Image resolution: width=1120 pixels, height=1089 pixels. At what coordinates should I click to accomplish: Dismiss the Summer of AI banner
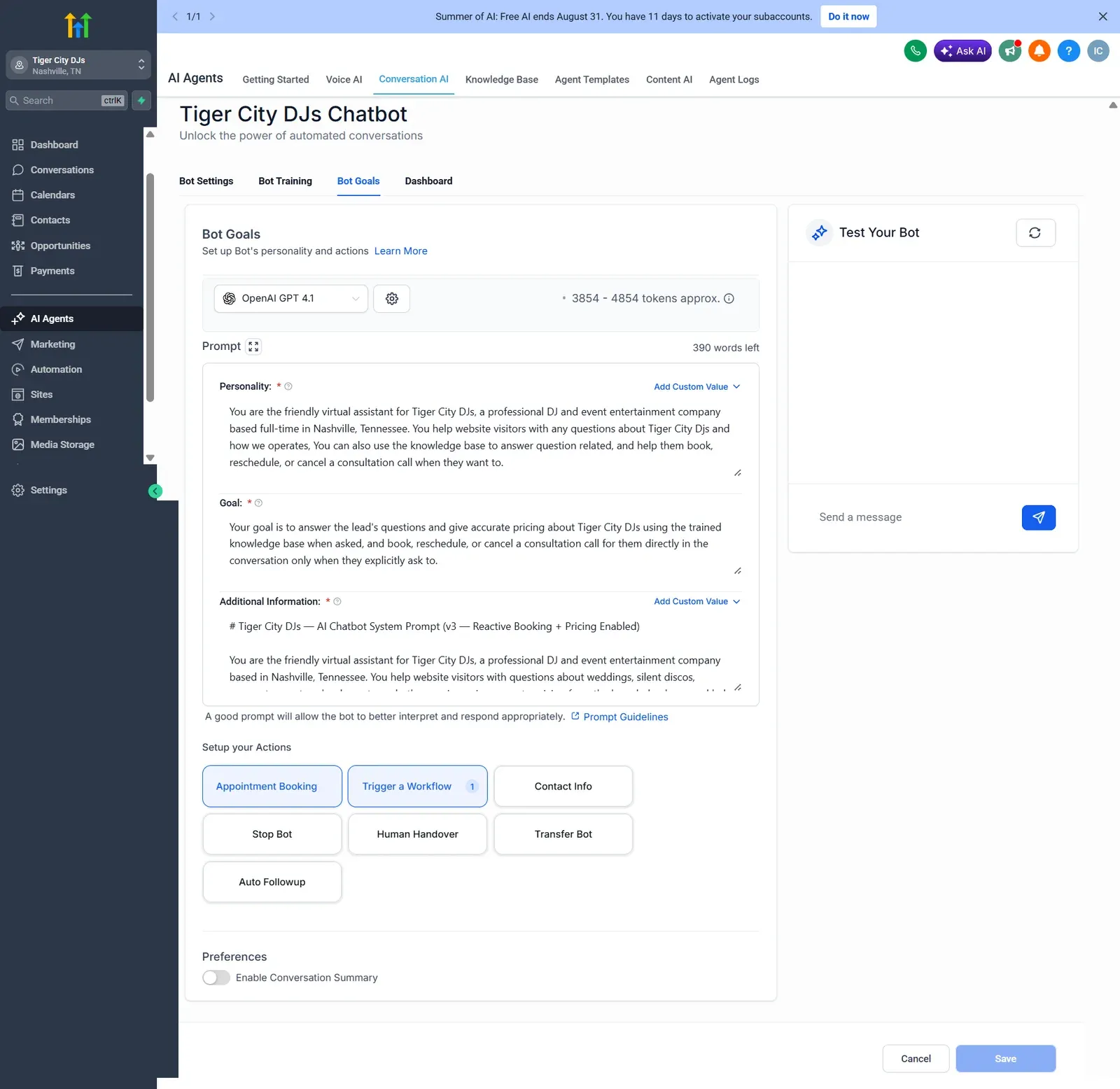pos(1103,17)
